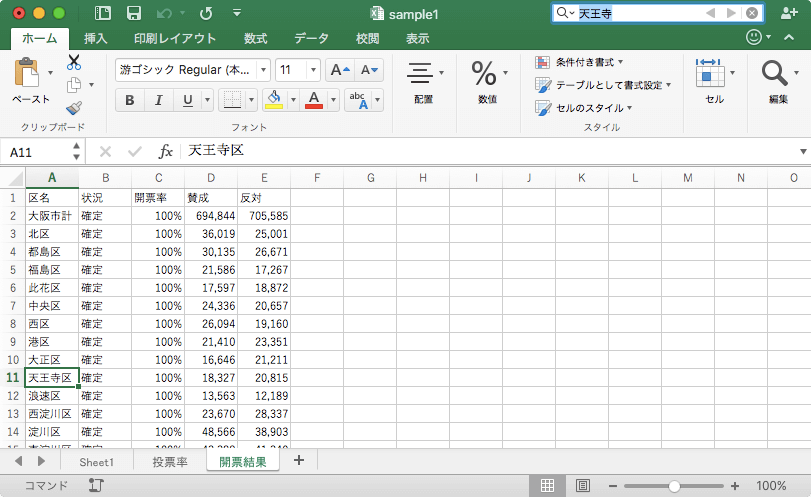Clear the search field with the X
This screenshot has width=811, height=497.
(752, 13)
